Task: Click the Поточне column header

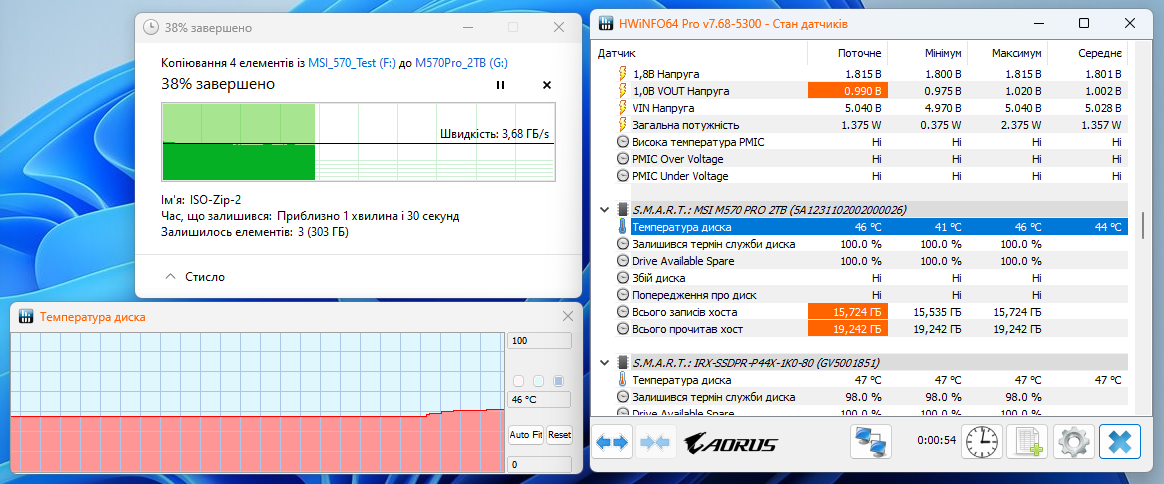Action: [x=860, y=53]
